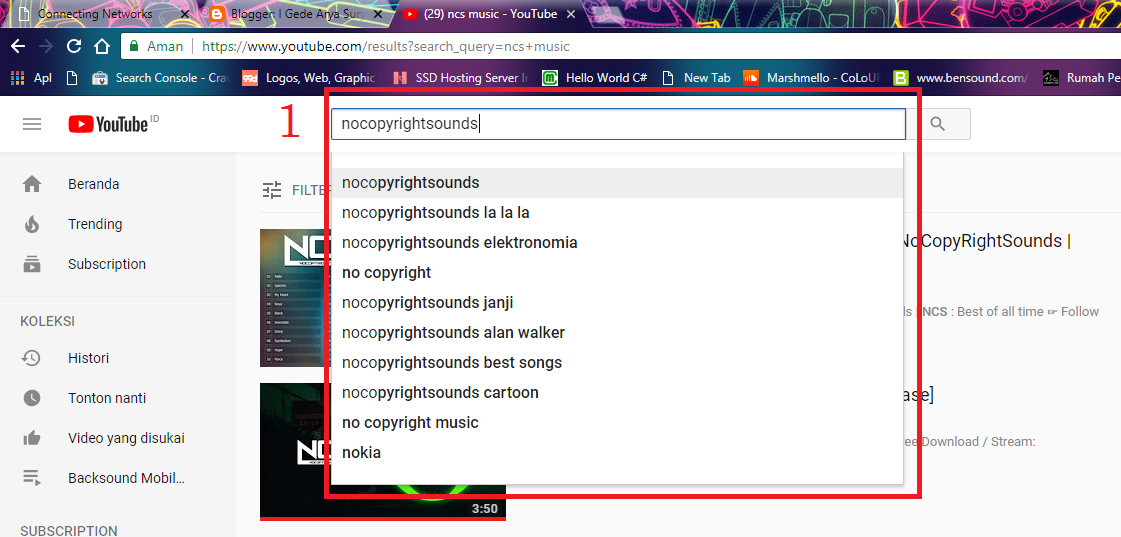Open the 3:50 NCS video thumbnail
1121x537 pixels.
382,451
